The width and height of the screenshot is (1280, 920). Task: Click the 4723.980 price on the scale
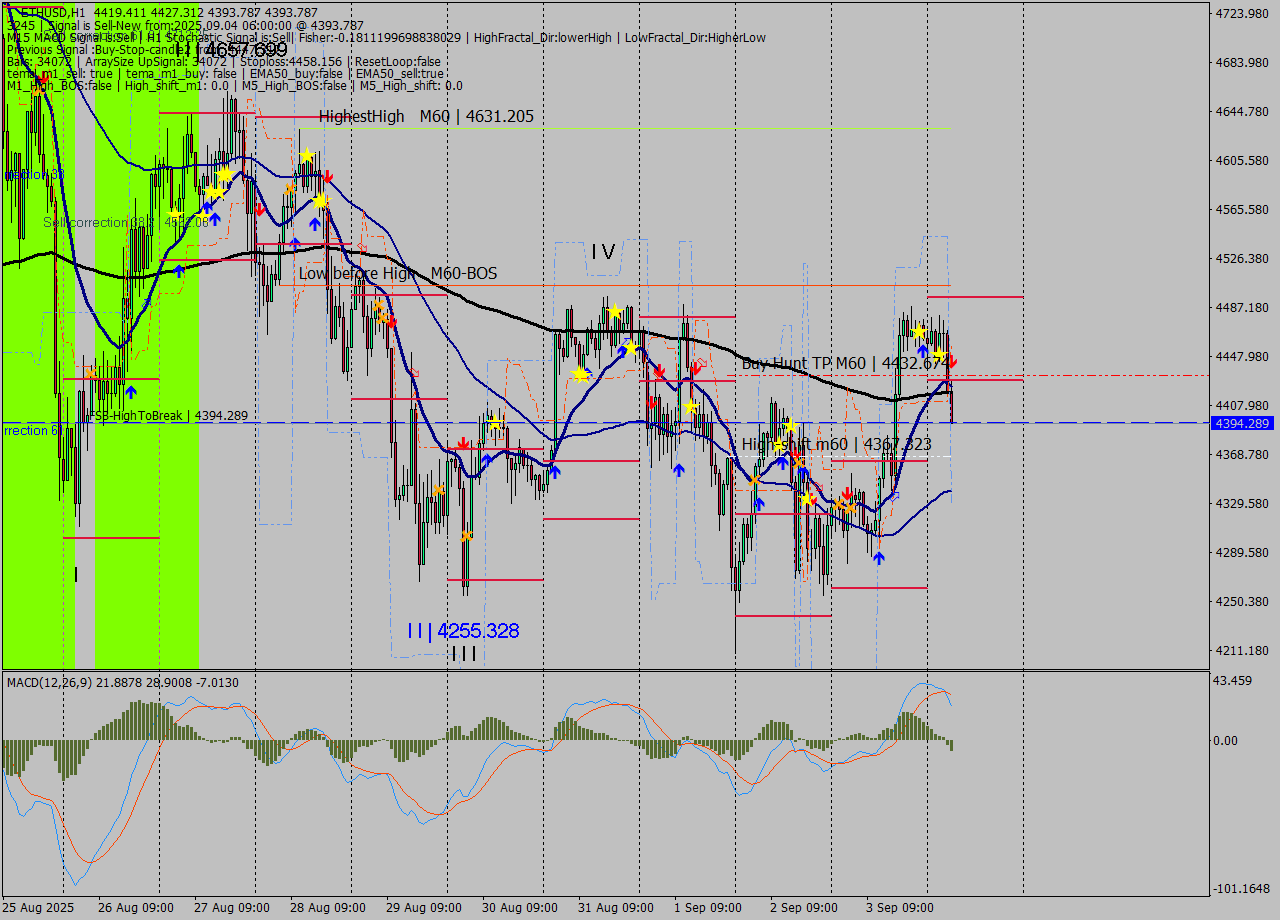pos(1241,14)
